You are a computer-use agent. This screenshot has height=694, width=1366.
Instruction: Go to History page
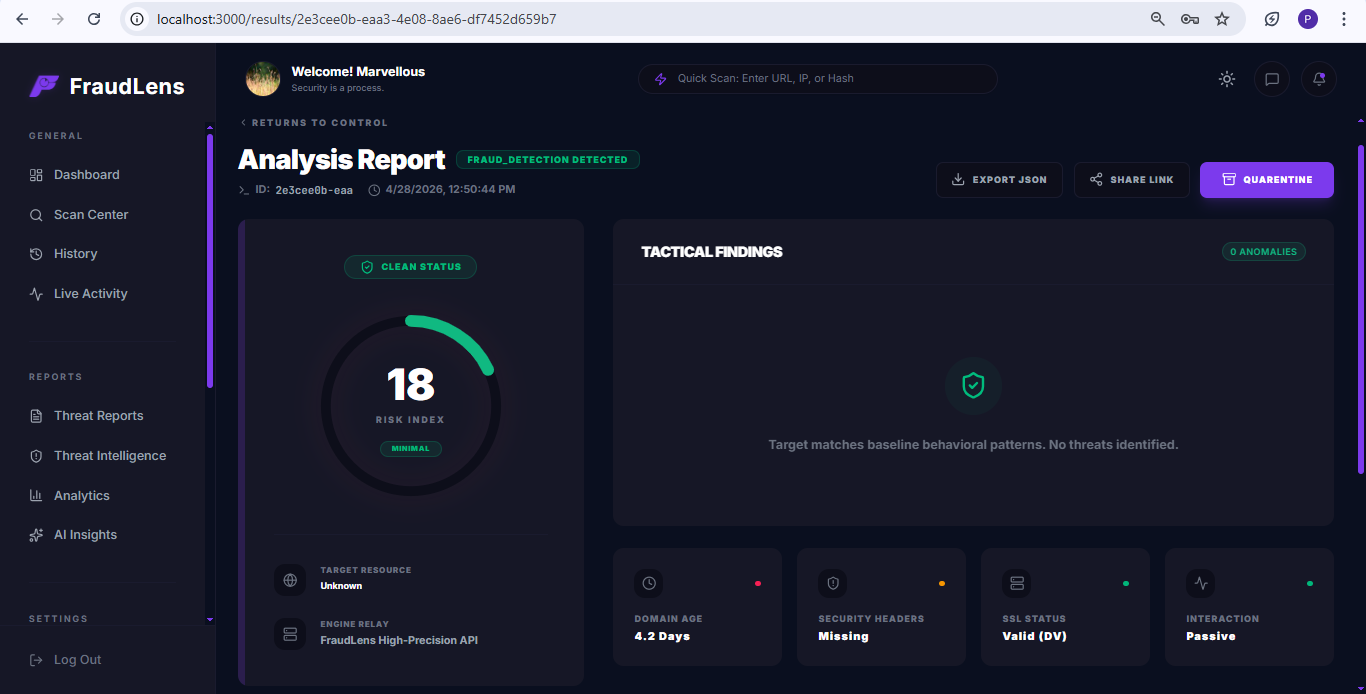click(63, 254)
